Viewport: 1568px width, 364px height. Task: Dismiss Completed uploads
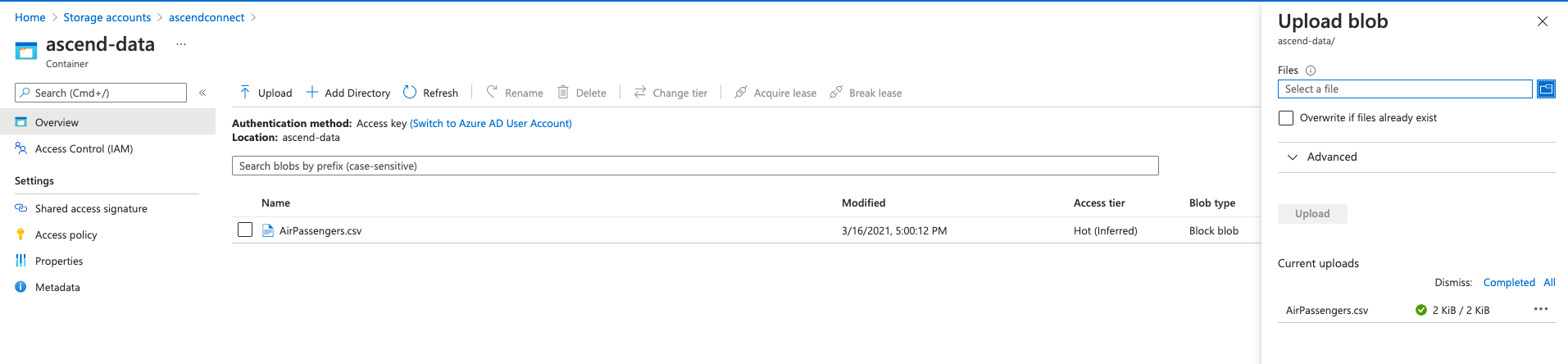[x=1509, y=282]
